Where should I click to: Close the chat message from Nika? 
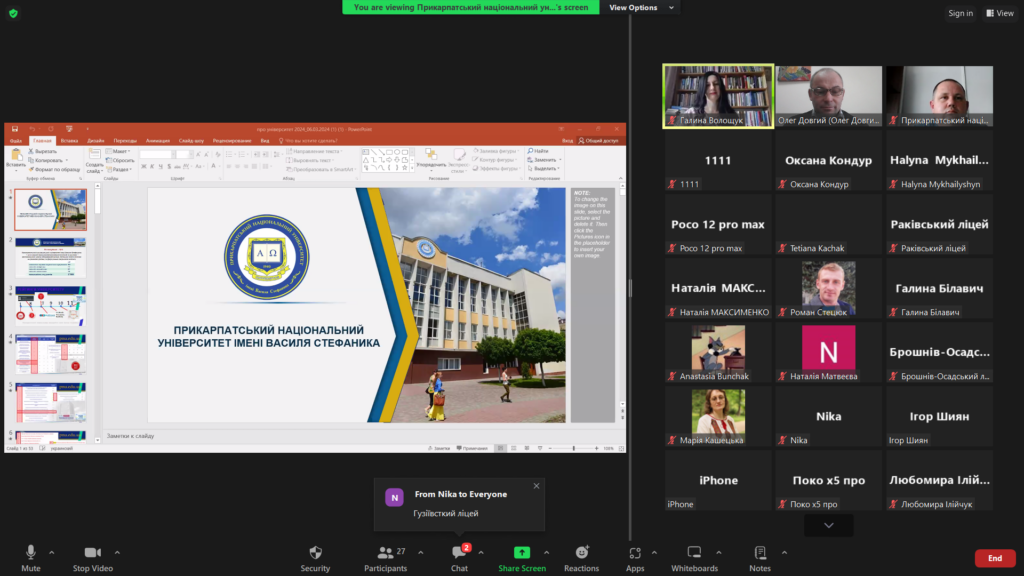click(536, 486)
